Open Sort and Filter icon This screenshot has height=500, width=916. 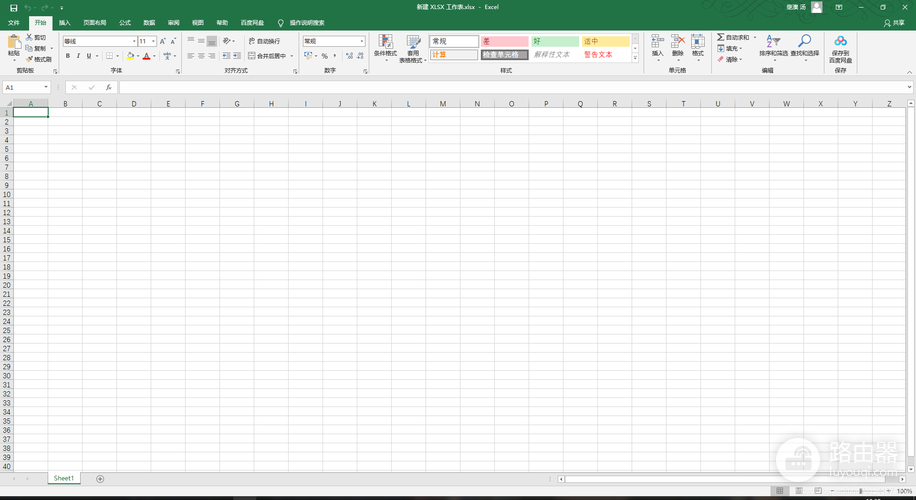point(773,41)
